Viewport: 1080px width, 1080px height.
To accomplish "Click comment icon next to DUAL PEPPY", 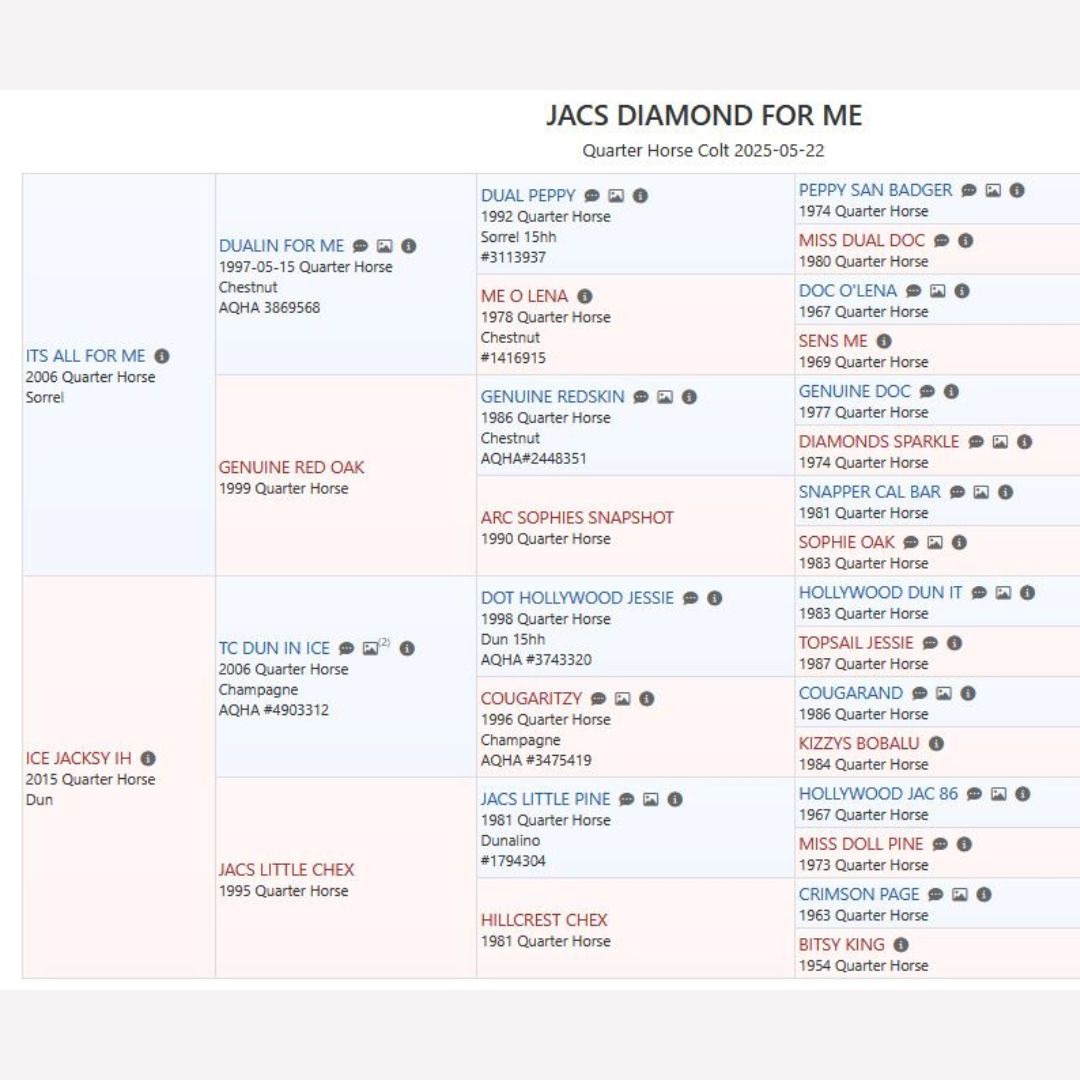I will point(592,196).
